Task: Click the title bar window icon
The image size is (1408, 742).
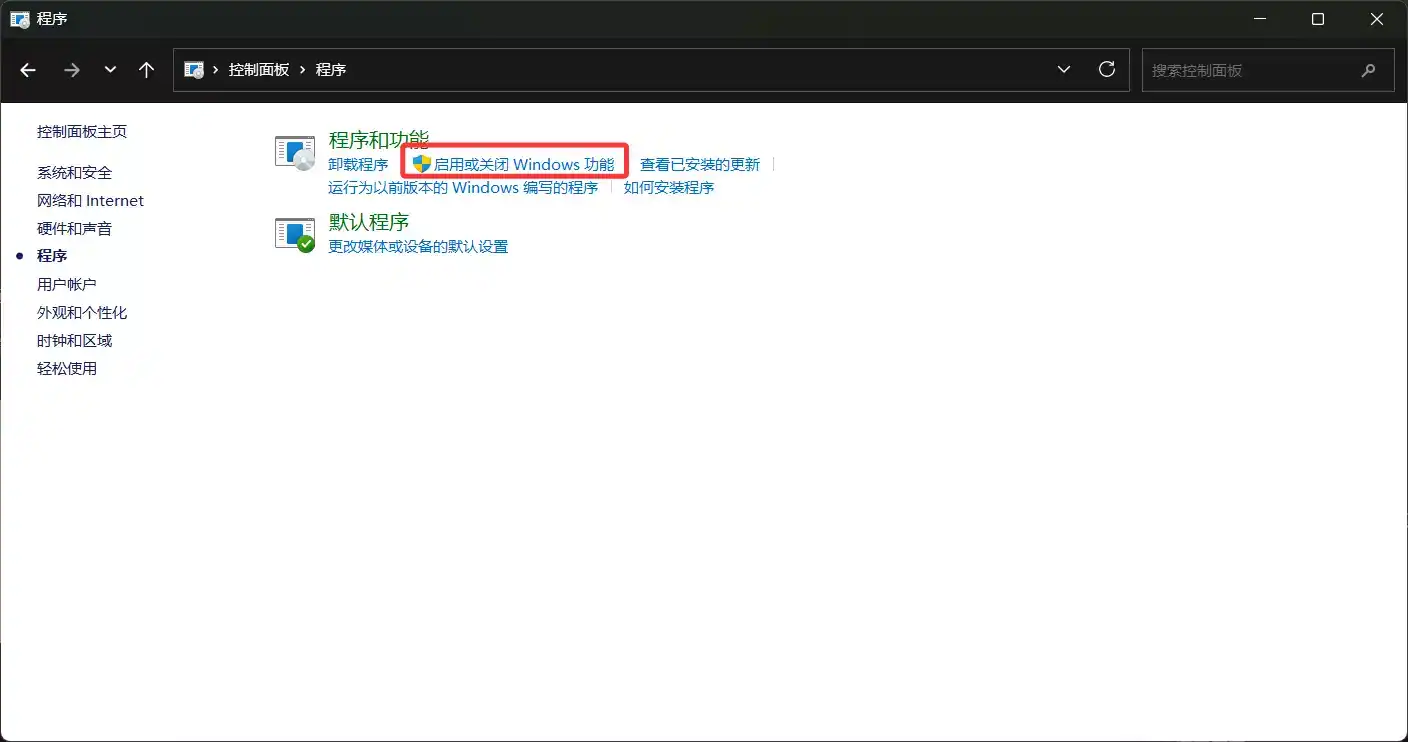Action: [x=19, y=19]
